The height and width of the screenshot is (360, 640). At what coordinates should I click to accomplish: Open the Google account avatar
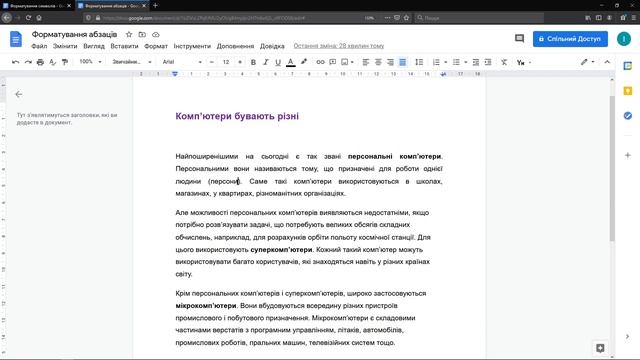[x=624, y=39]
